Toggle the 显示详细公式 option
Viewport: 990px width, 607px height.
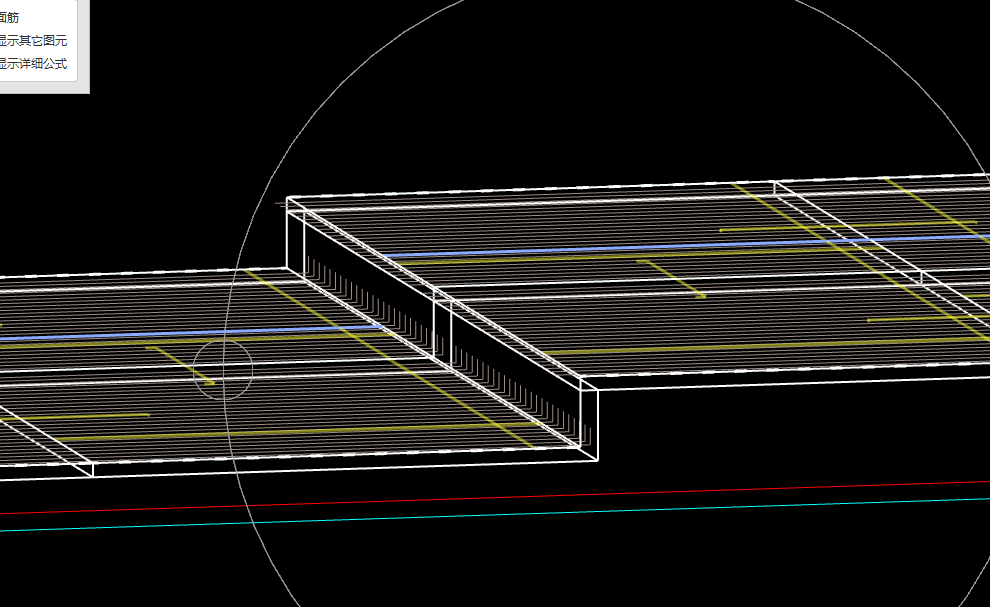click(33, 63)
